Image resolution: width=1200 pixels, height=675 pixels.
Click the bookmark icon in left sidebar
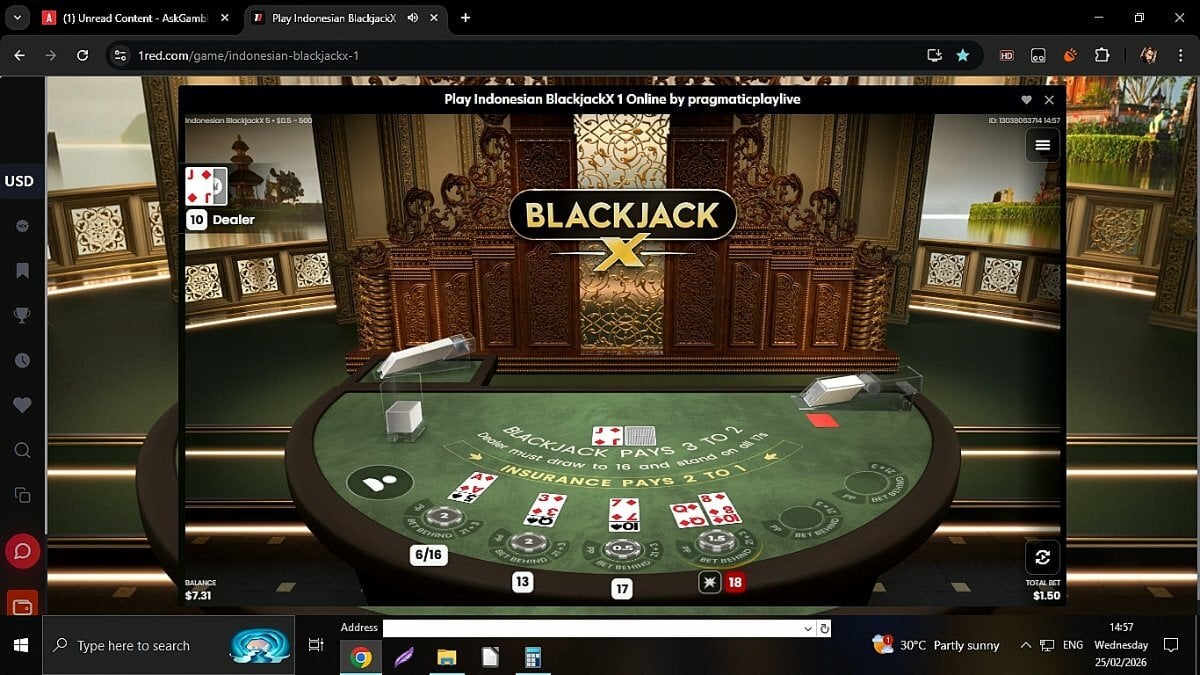tap(22, 271)
